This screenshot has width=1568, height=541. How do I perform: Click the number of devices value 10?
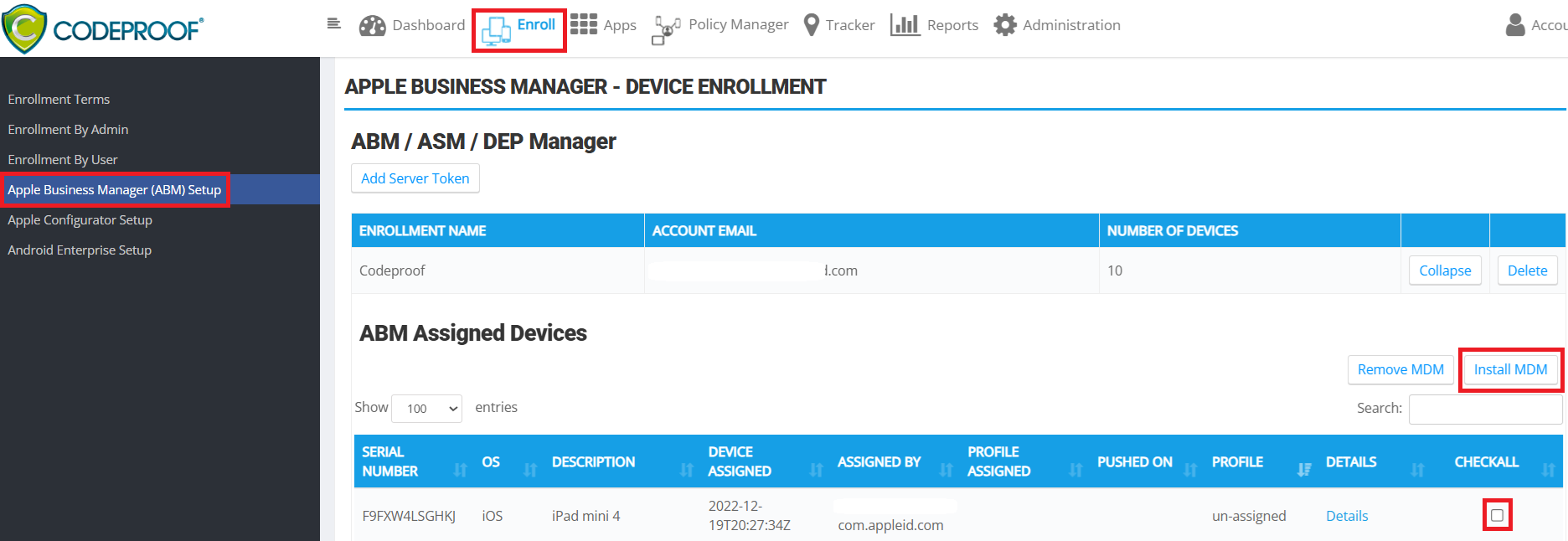click(1115, 270)
